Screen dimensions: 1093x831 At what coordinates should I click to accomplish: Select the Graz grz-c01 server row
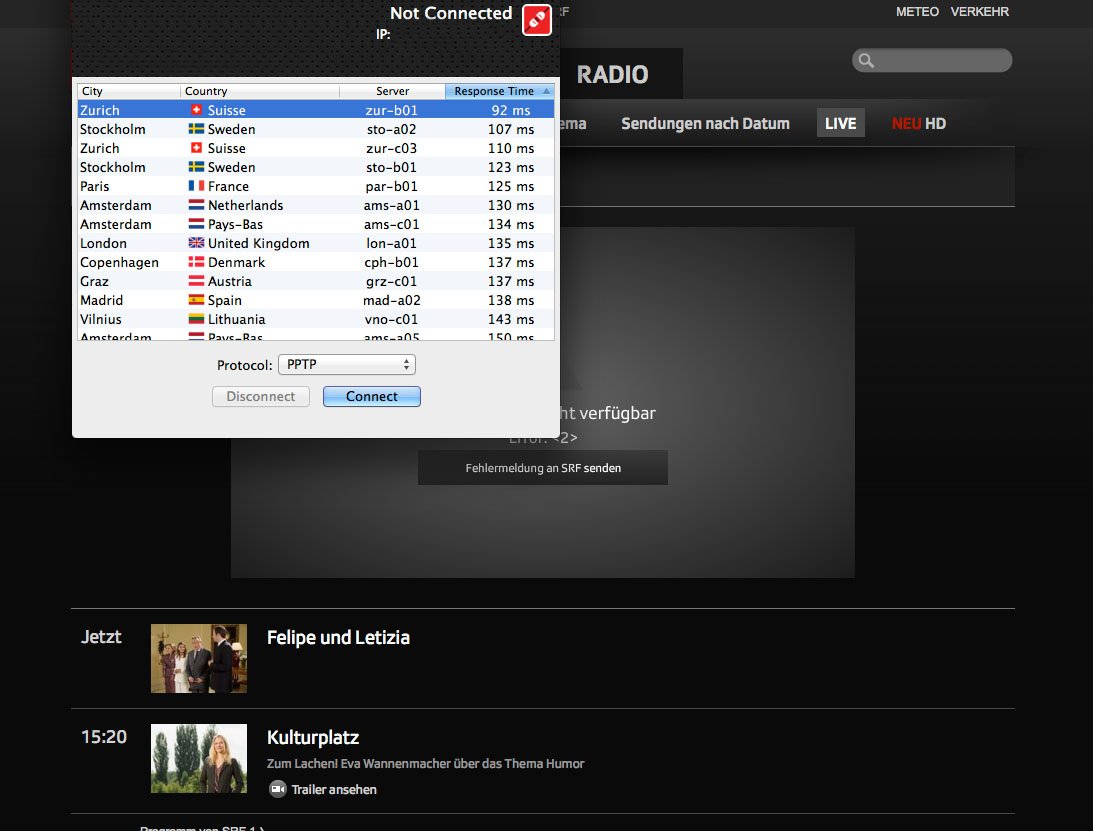click(316, 281)
